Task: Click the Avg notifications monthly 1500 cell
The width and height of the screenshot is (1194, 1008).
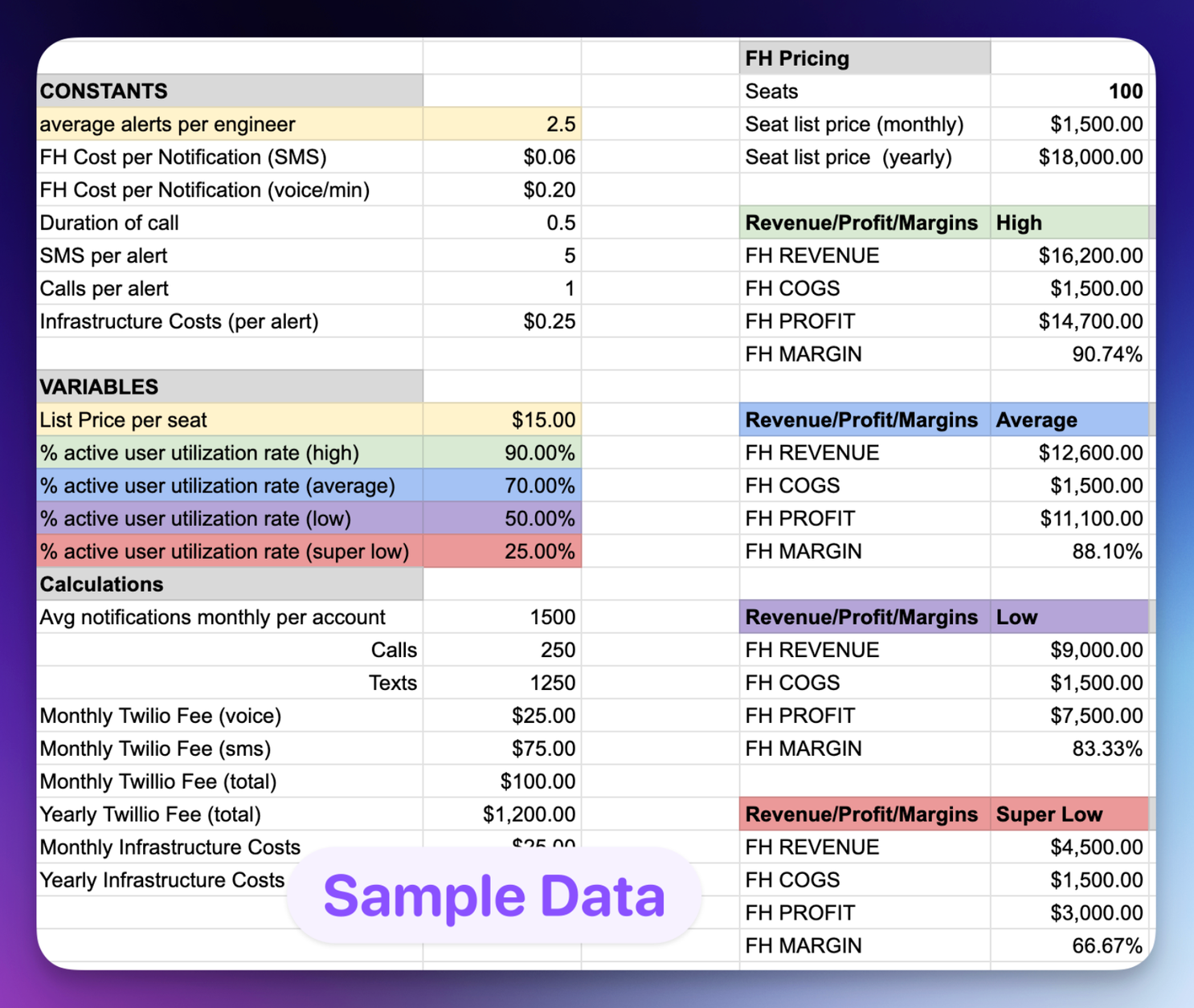Action: click(502, 617)
